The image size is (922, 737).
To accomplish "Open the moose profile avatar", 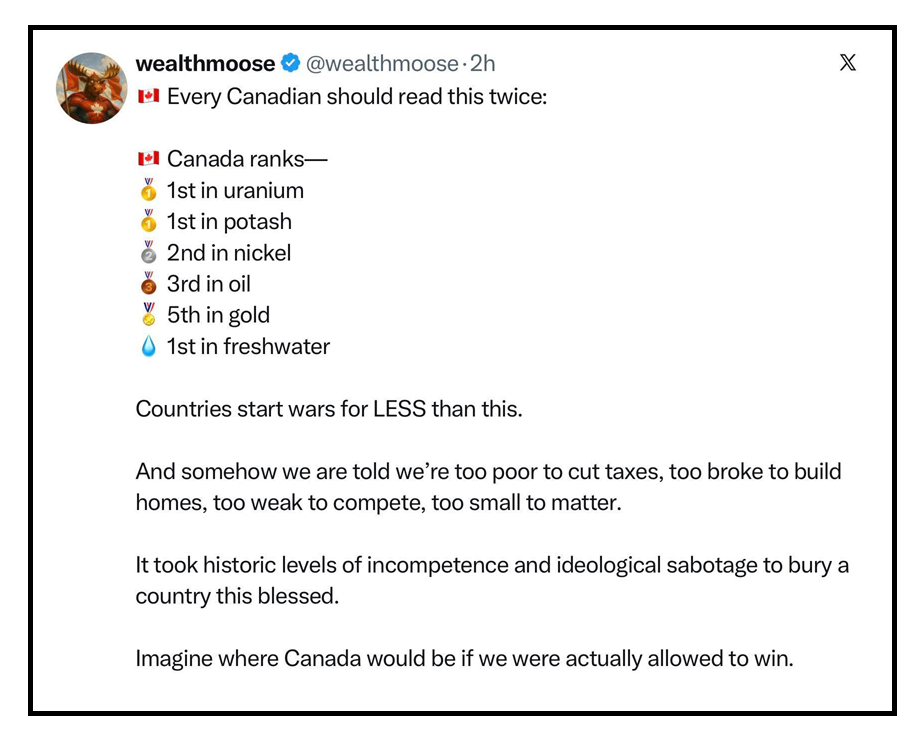I will coord(92,88).
